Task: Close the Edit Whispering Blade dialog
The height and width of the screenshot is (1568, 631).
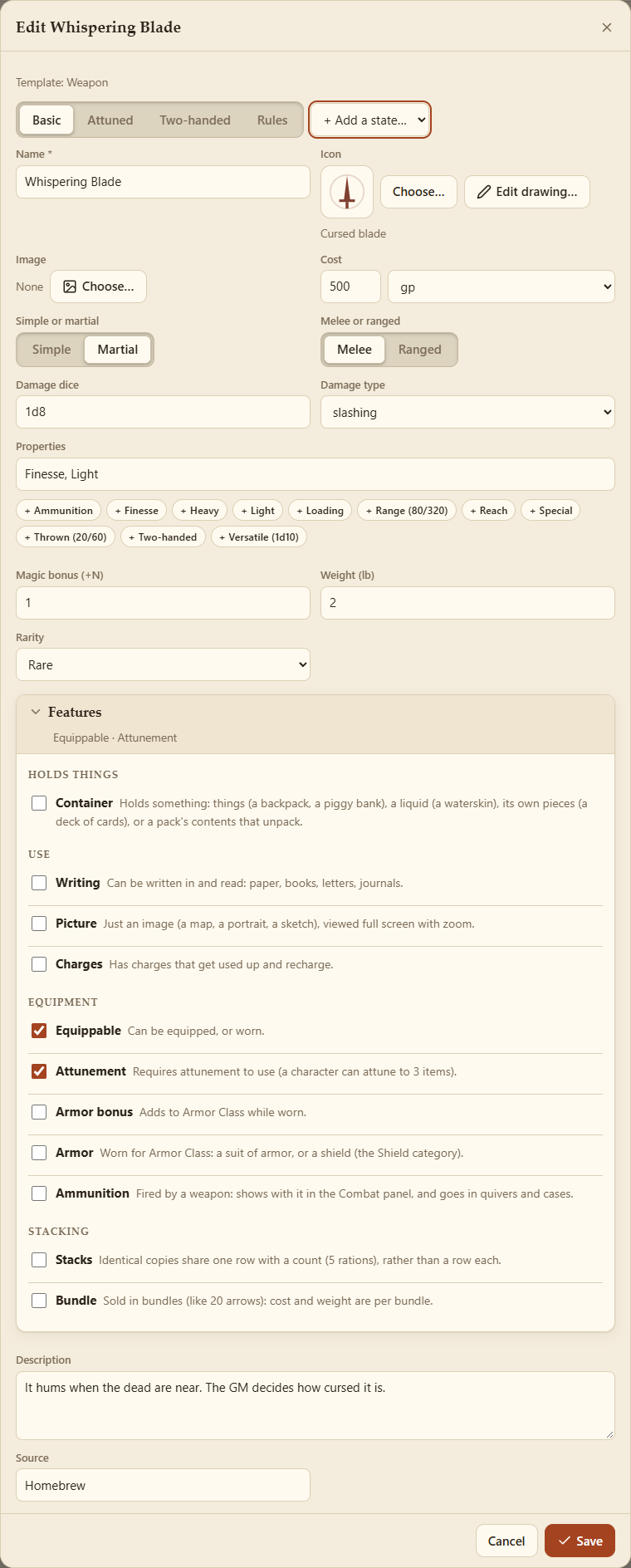Action: pyautogui.click(x=607, y=27)
